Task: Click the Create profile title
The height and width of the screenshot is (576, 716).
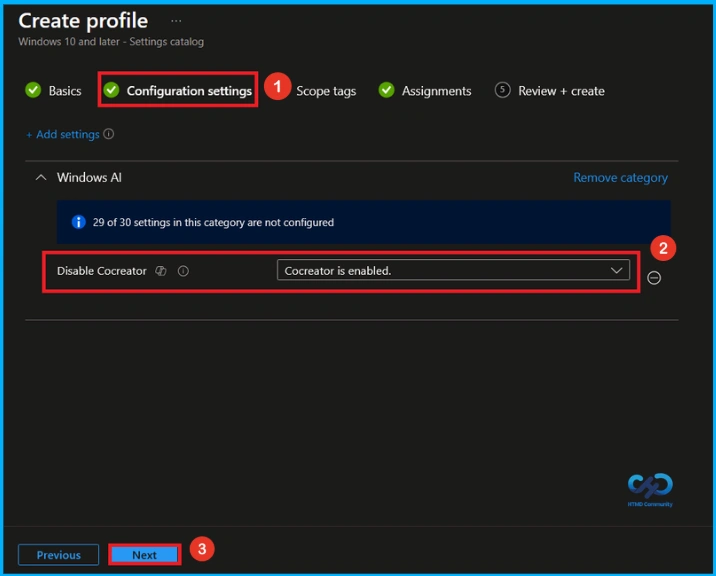Action: coord(83,21)
